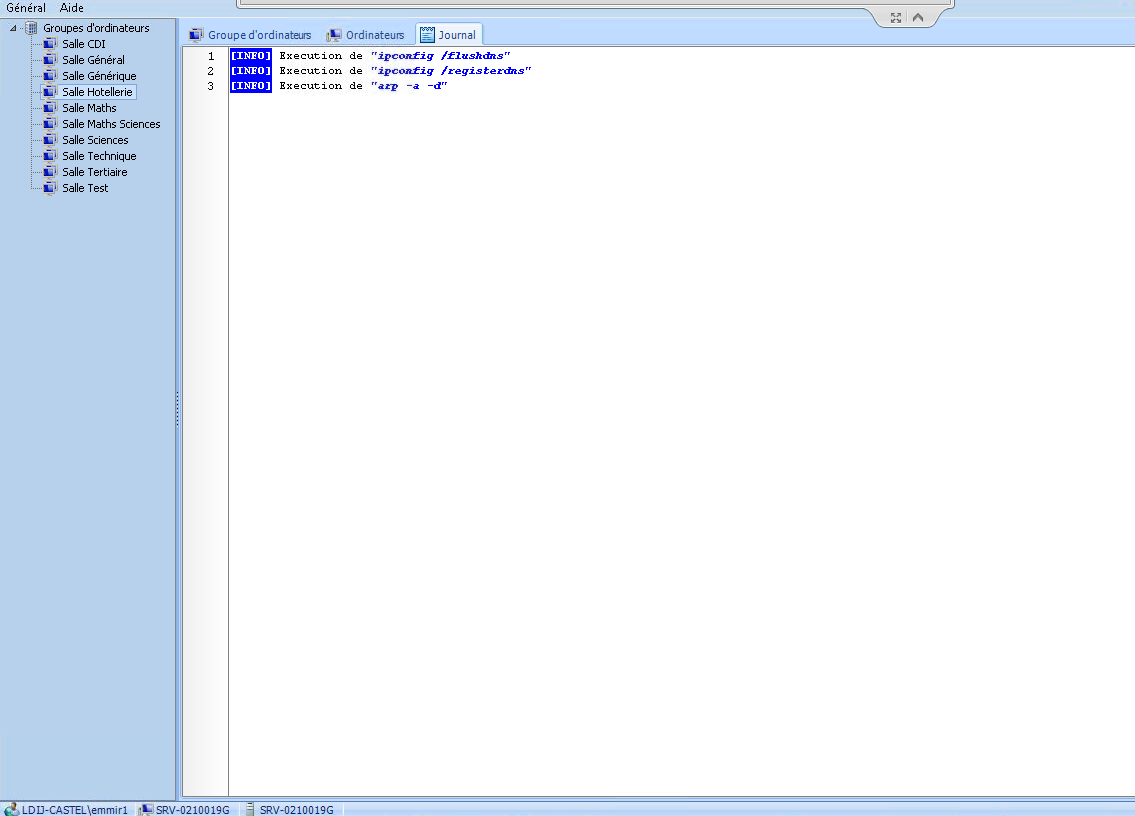Click first SRV-0210019G status bar entry
Viewport: 1135px width, 816px height.
click(193, 809)
